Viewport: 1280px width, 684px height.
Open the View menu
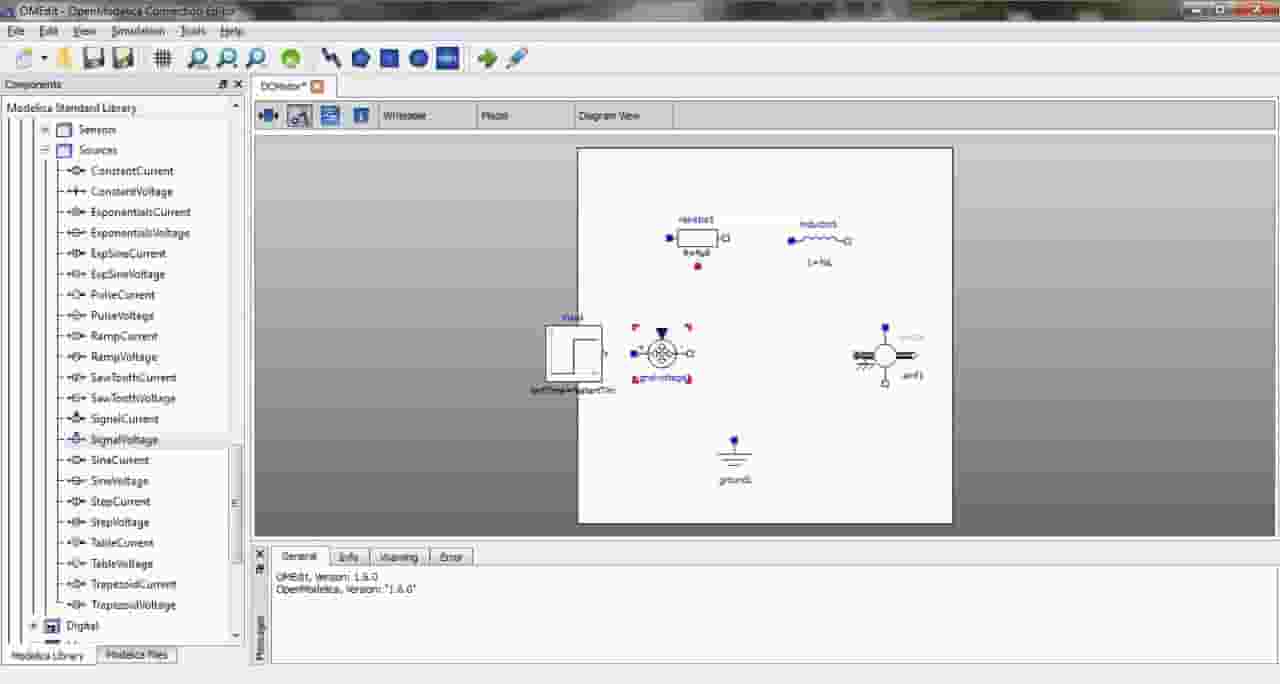click(84, 31)
